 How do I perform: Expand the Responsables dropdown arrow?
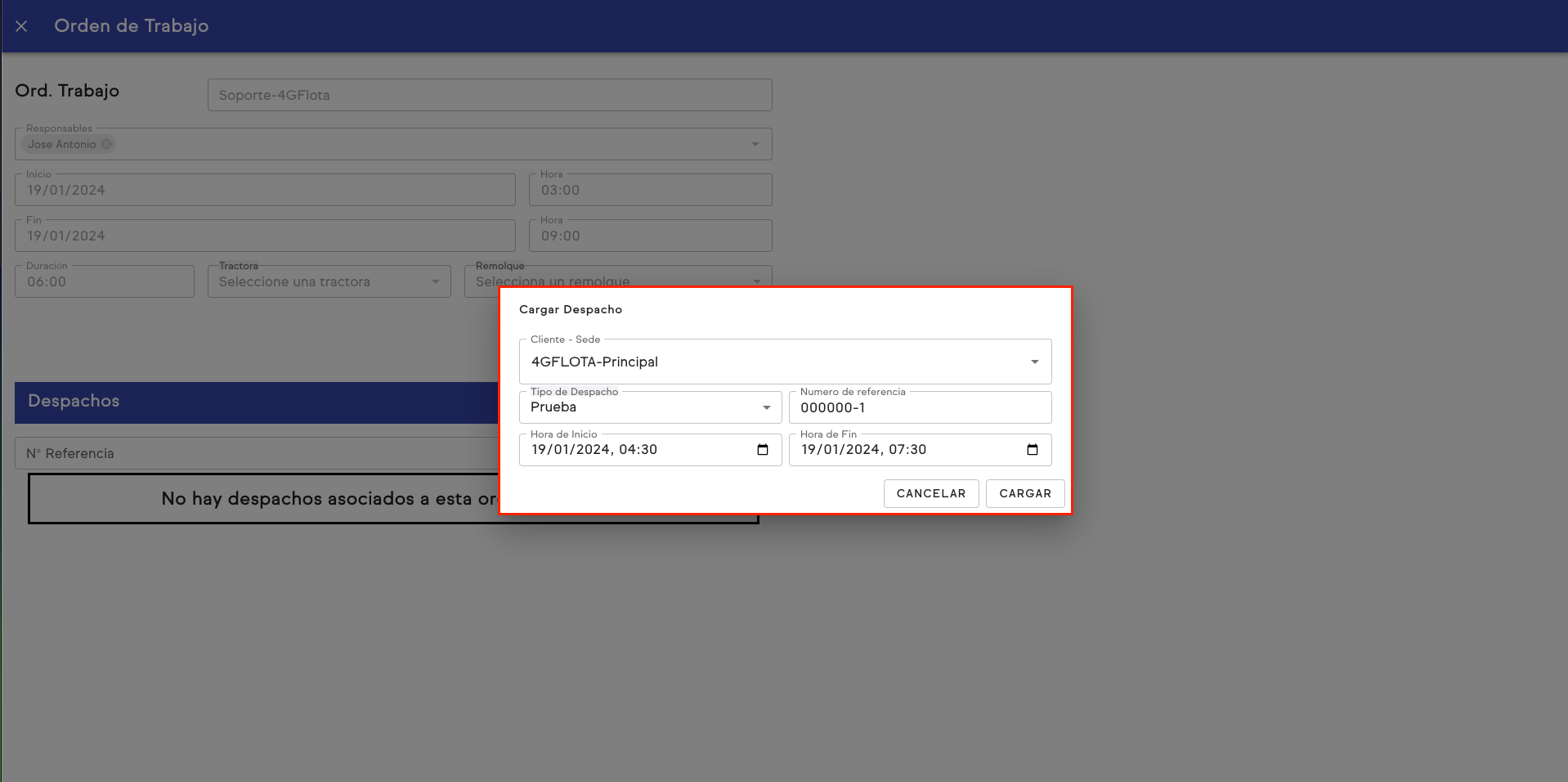coord(755,145)
